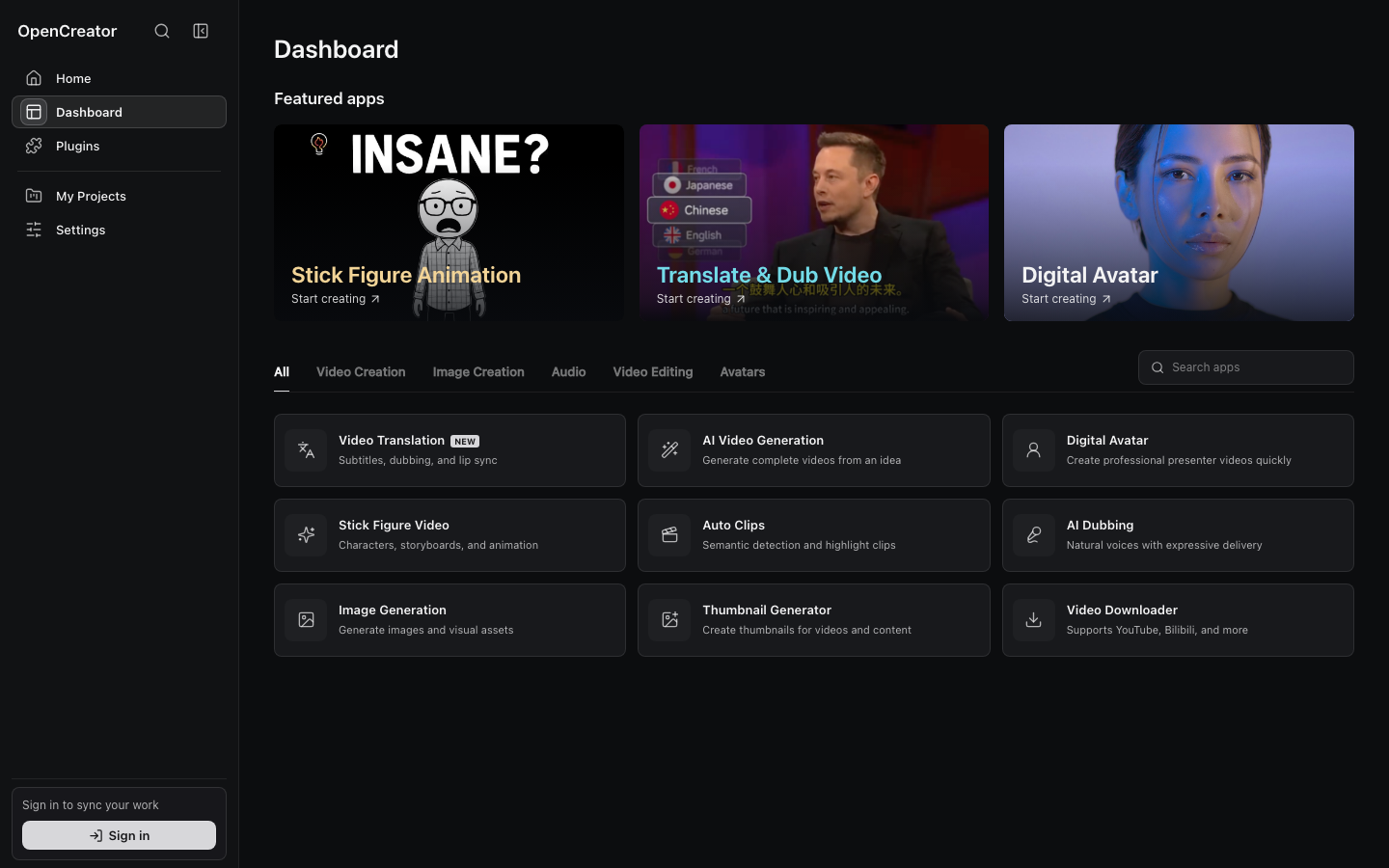Click the Video Downloader download icon
Viewport: 1389px width, 868px height.
(1033, 620)
